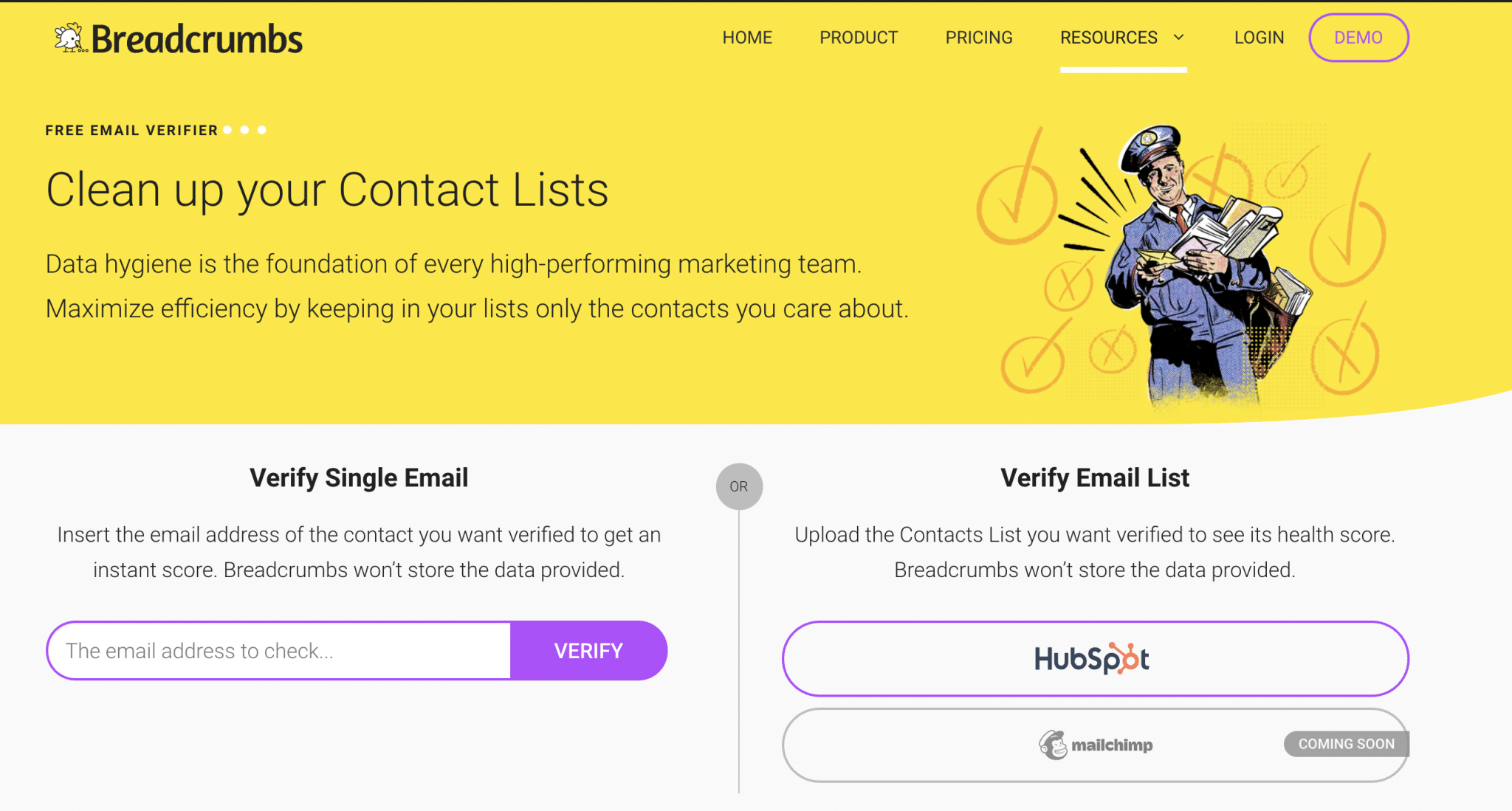Click the COMING SOON badge

[x=1347, y=744]
